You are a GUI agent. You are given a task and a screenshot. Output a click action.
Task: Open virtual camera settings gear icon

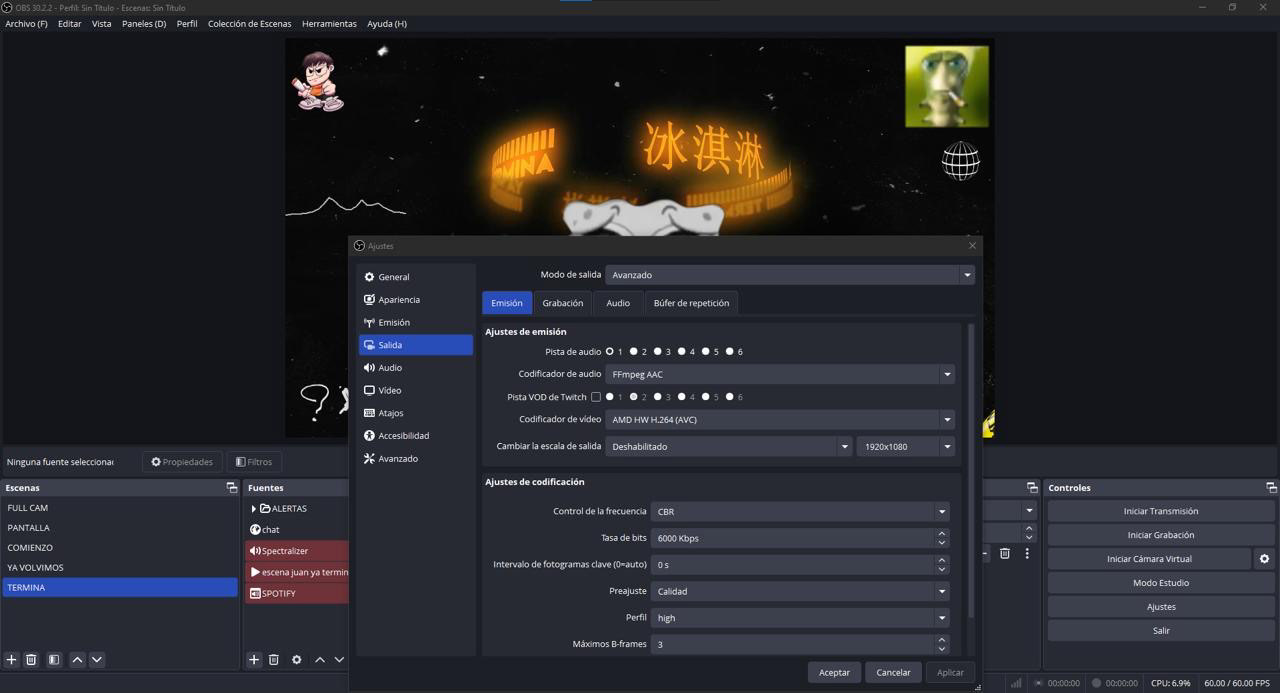pos(1264,559)
